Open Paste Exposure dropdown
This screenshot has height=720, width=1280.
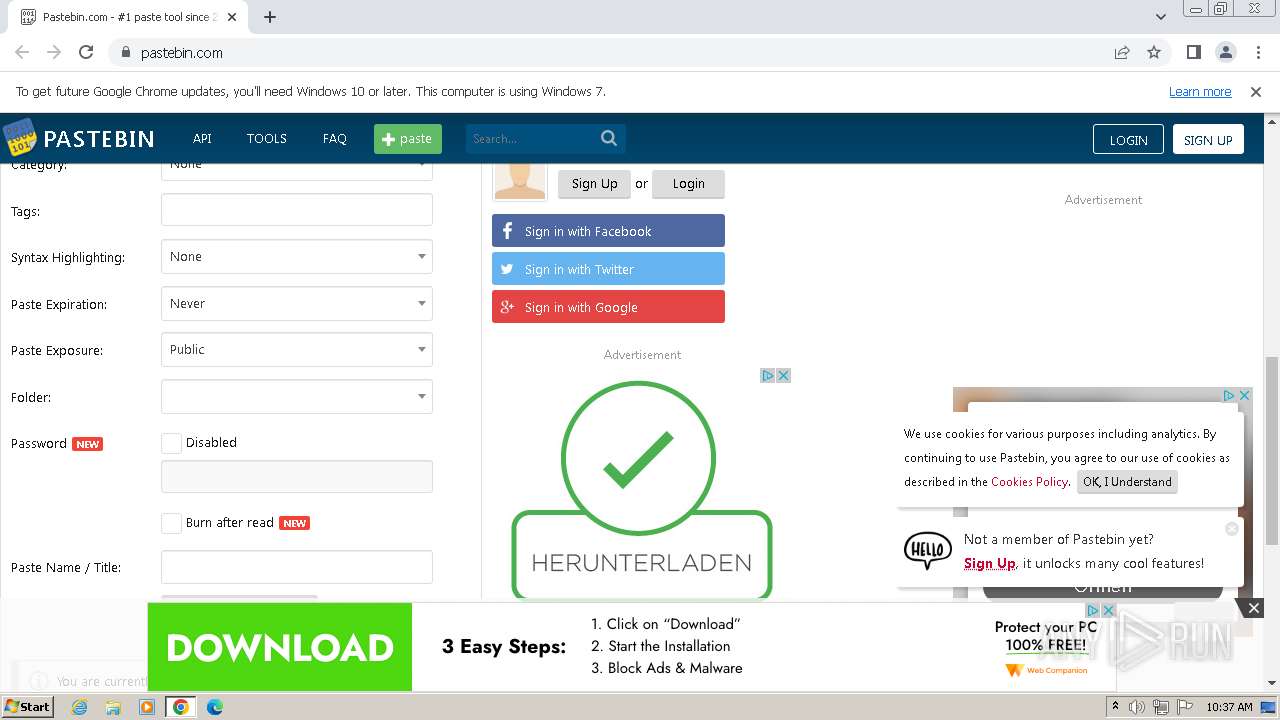pos(297,350)
